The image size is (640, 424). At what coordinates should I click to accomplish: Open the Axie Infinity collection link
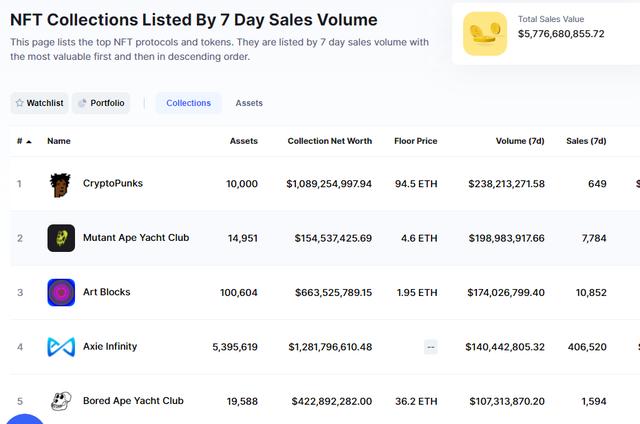[x=110, y=347]
